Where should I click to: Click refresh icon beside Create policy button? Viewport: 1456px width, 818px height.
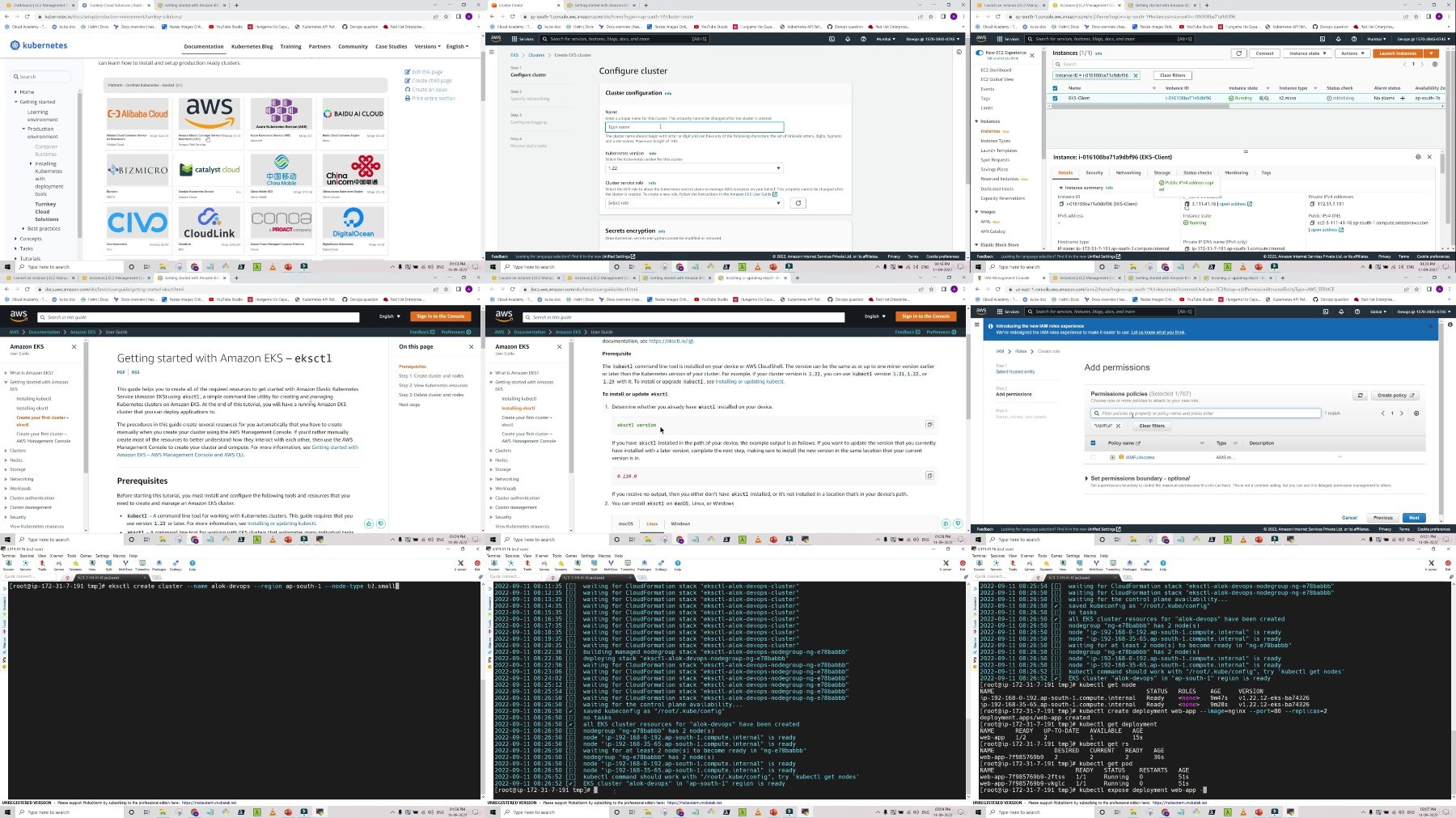point(1361,396)
